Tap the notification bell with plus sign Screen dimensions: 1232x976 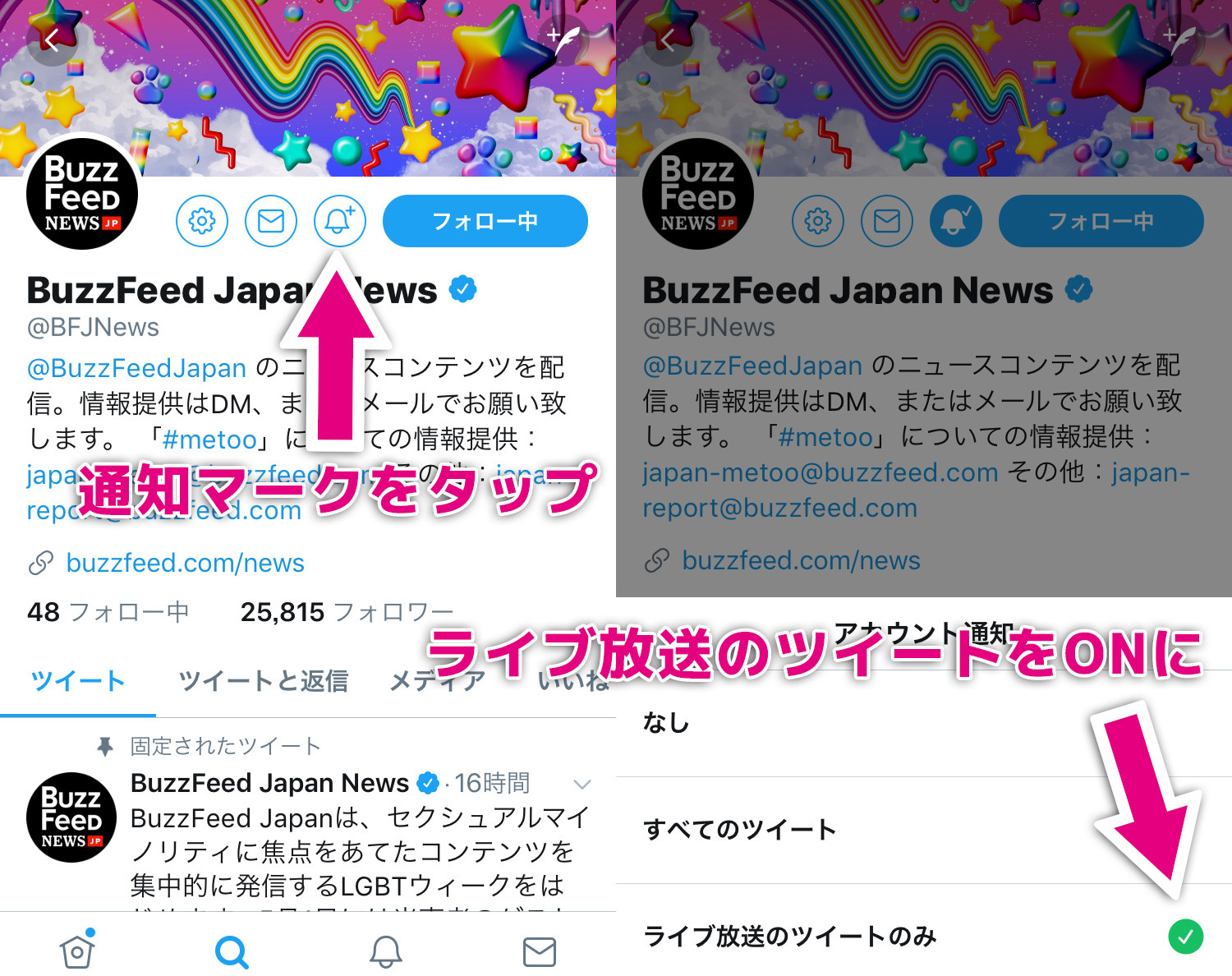click(x=340, y=221)
